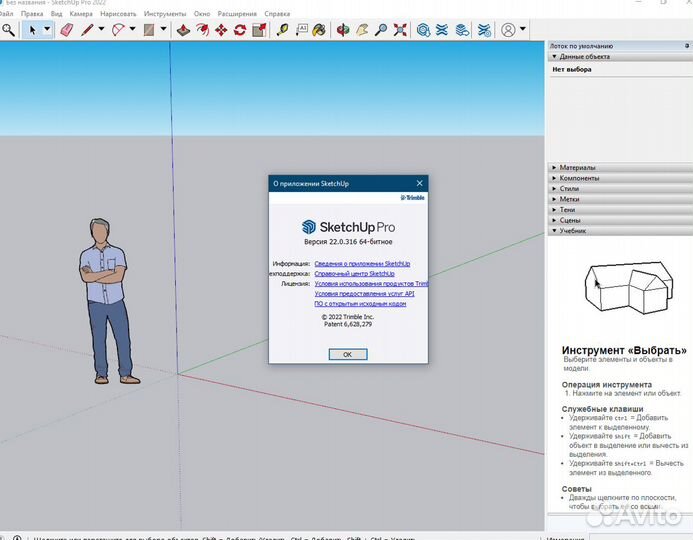The width and height of the screenshot is (693, 540).
Task: Collapse the Учебник panel
Action: tap(620, 231)
